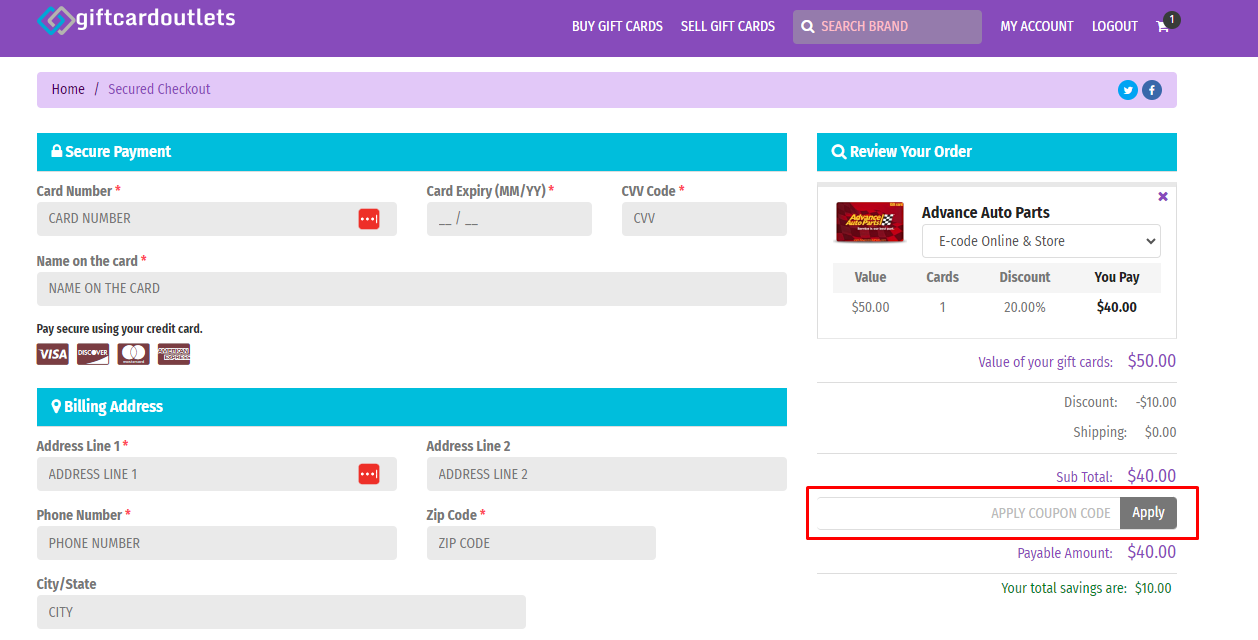Screen dimensions: 1258x640
Task: Click the Payable Amount $40.00 value
Action: click(x=1152, y=552)
